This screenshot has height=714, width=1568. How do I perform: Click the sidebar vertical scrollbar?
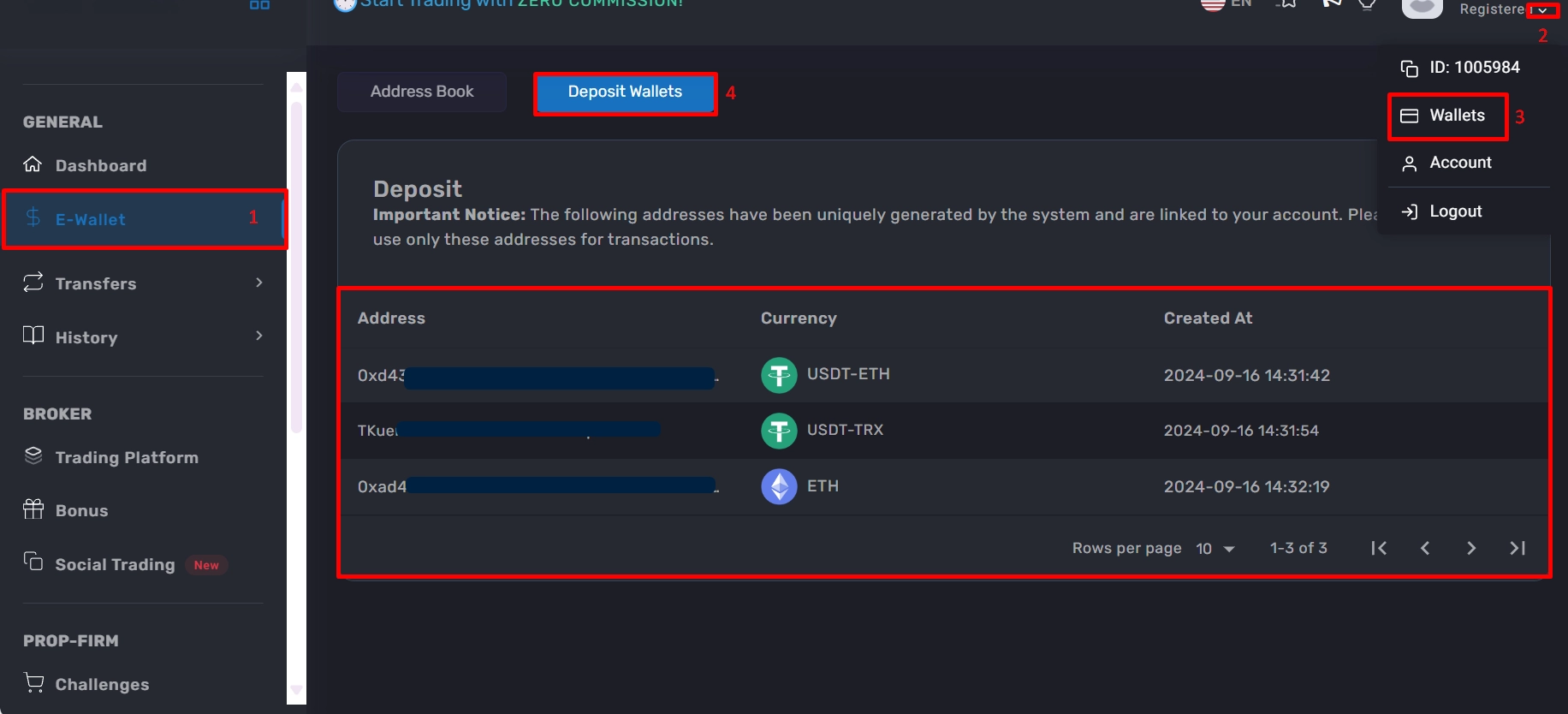(x=296, y=267)
